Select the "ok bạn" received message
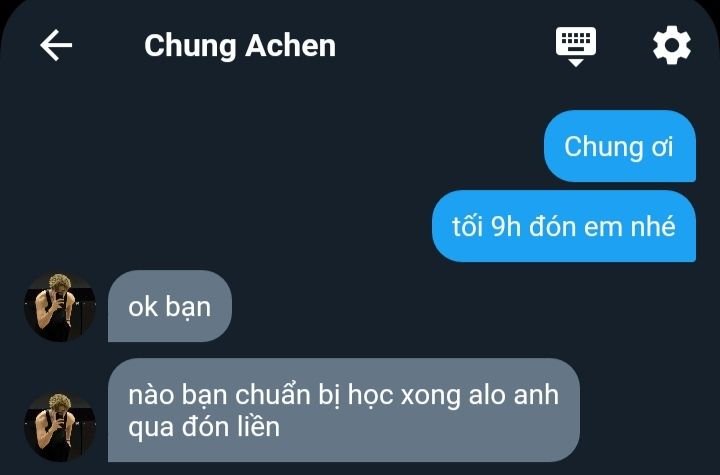 [170, 306]
